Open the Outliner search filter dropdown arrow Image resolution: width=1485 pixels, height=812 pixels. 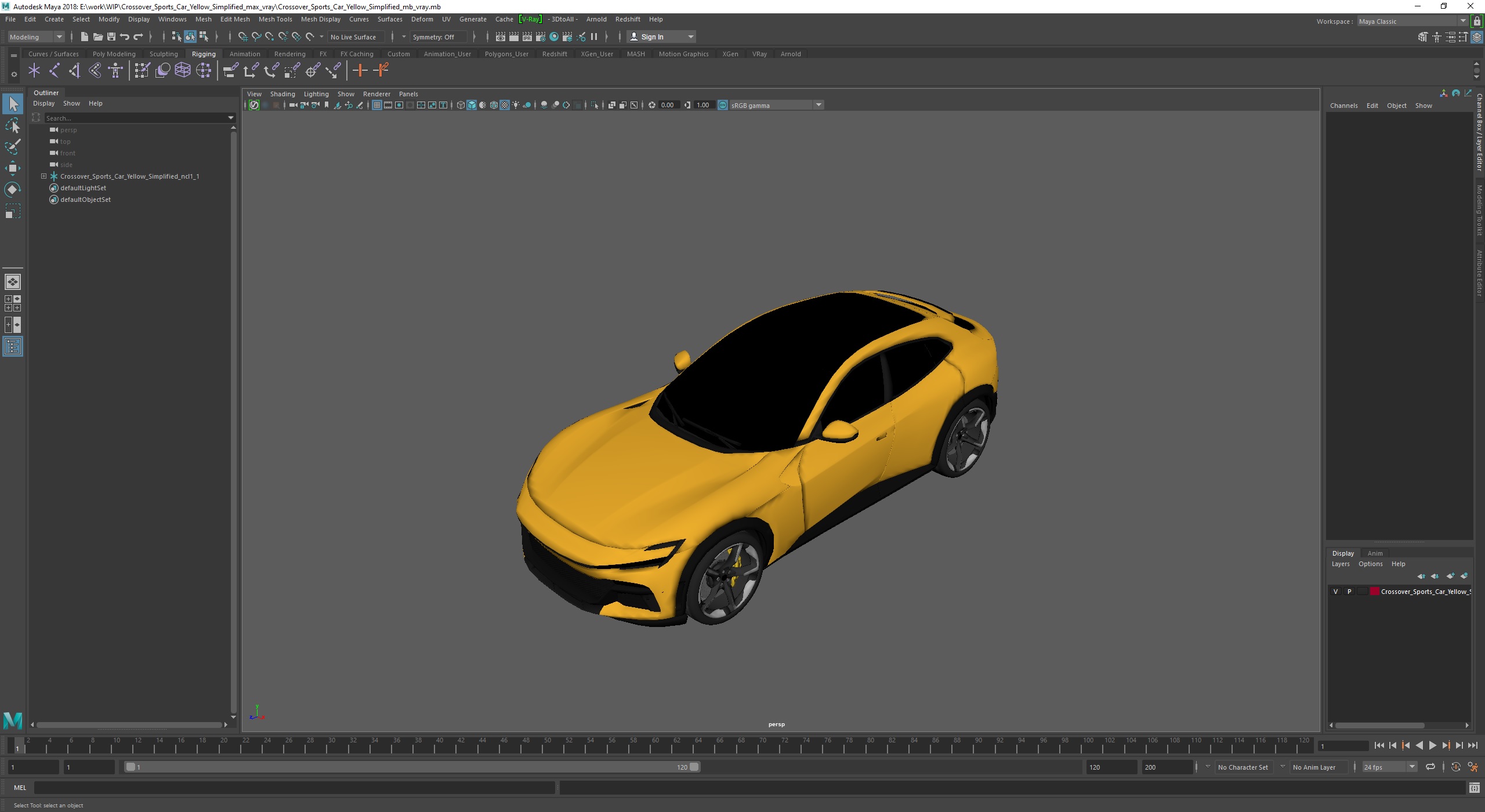231,118
